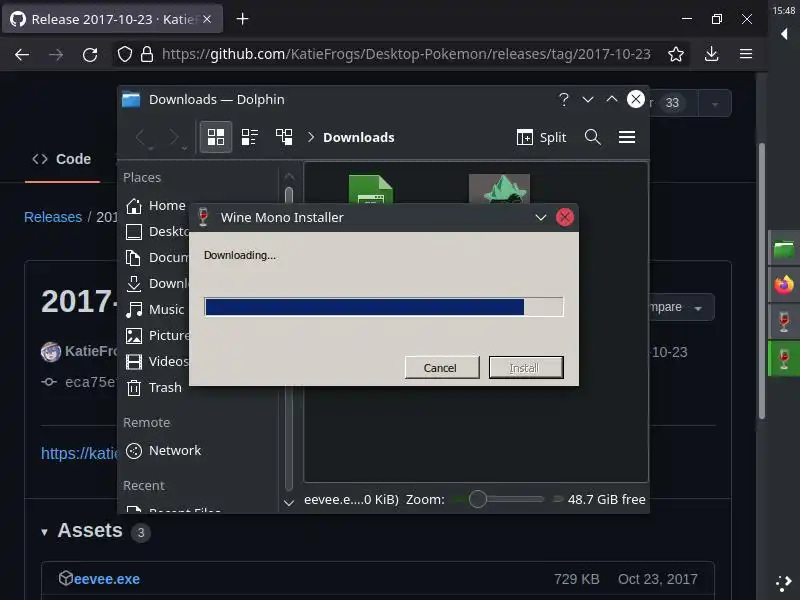
Task: Bookmark this page with star icon
Action: [x=676, y=54]
